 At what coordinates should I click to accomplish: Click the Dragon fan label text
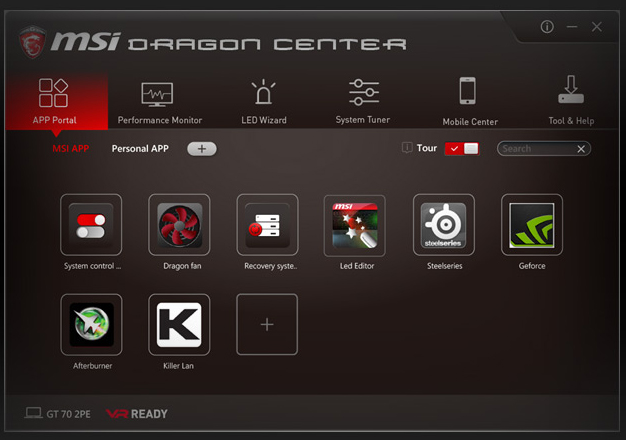pos(182,266)
